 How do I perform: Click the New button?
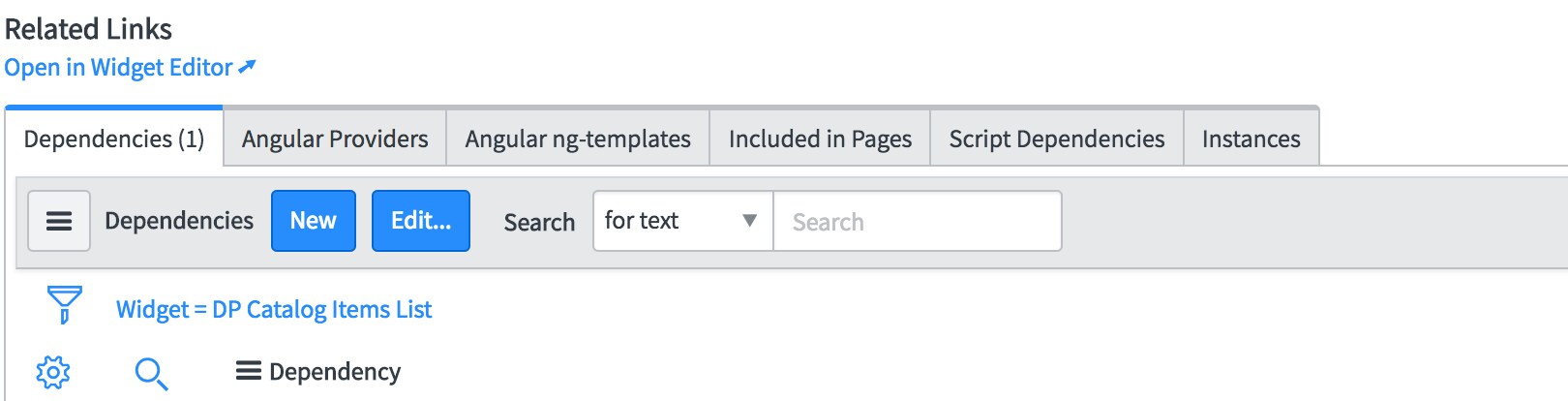coord(314,221)
